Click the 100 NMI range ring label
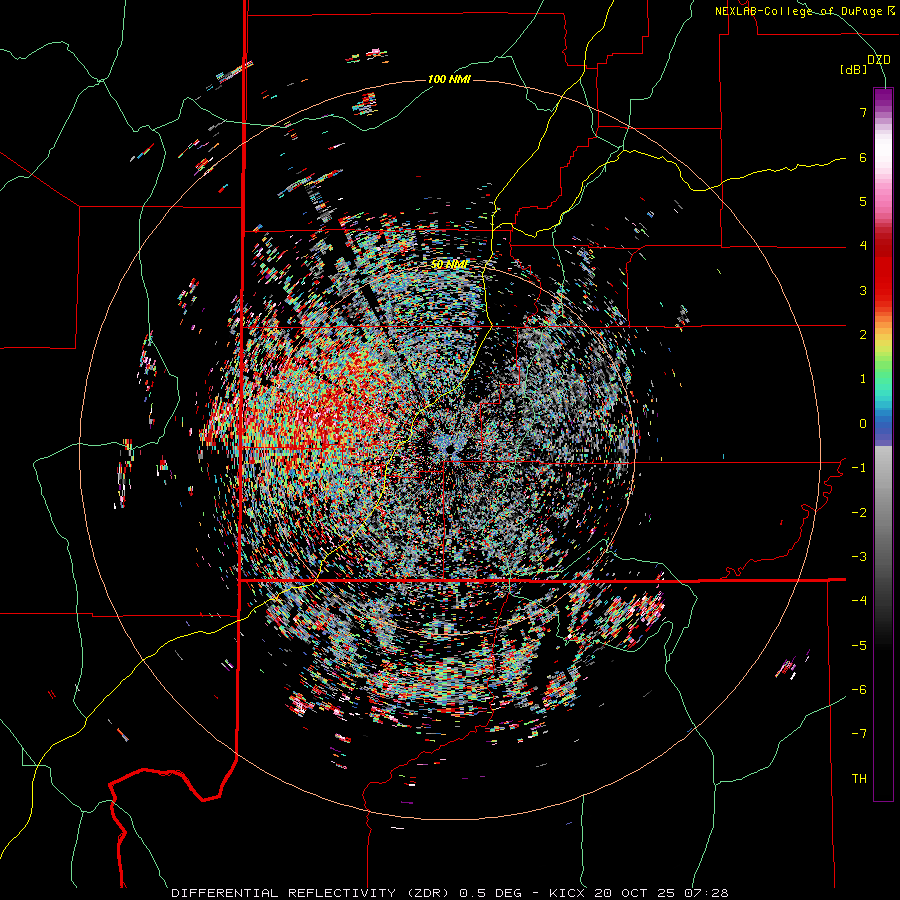This screenshot has width=900, height=900. pos(449,79)
